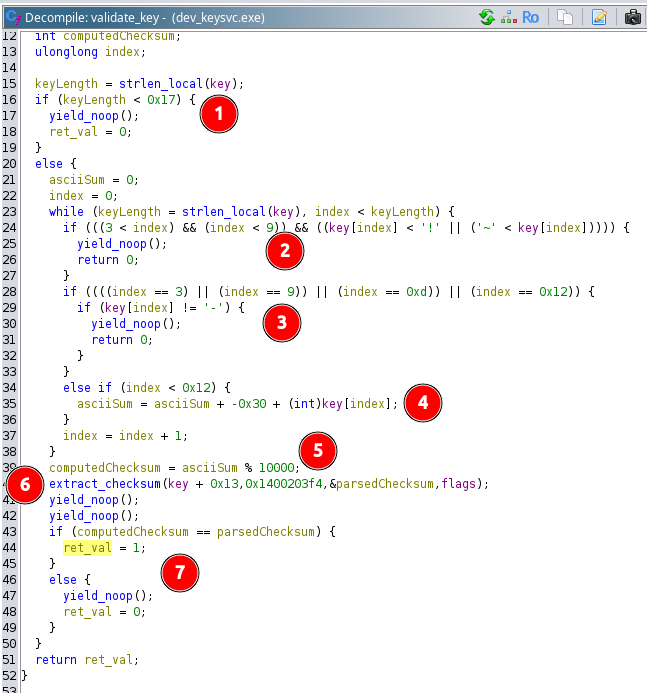
Task: Click red annotation marker 2
Action: [285, 251]
